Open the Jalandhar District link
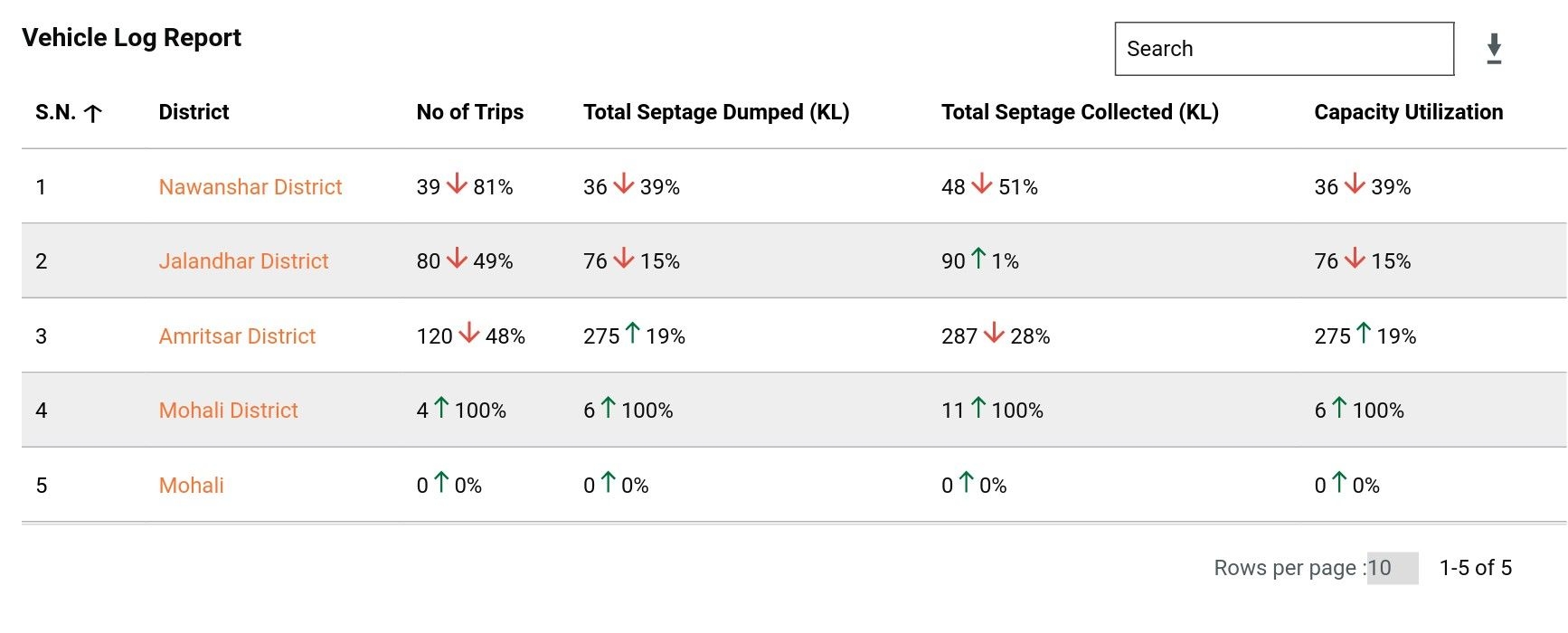This screenshot has width=1568, height=633. click(x=243, y=261)
